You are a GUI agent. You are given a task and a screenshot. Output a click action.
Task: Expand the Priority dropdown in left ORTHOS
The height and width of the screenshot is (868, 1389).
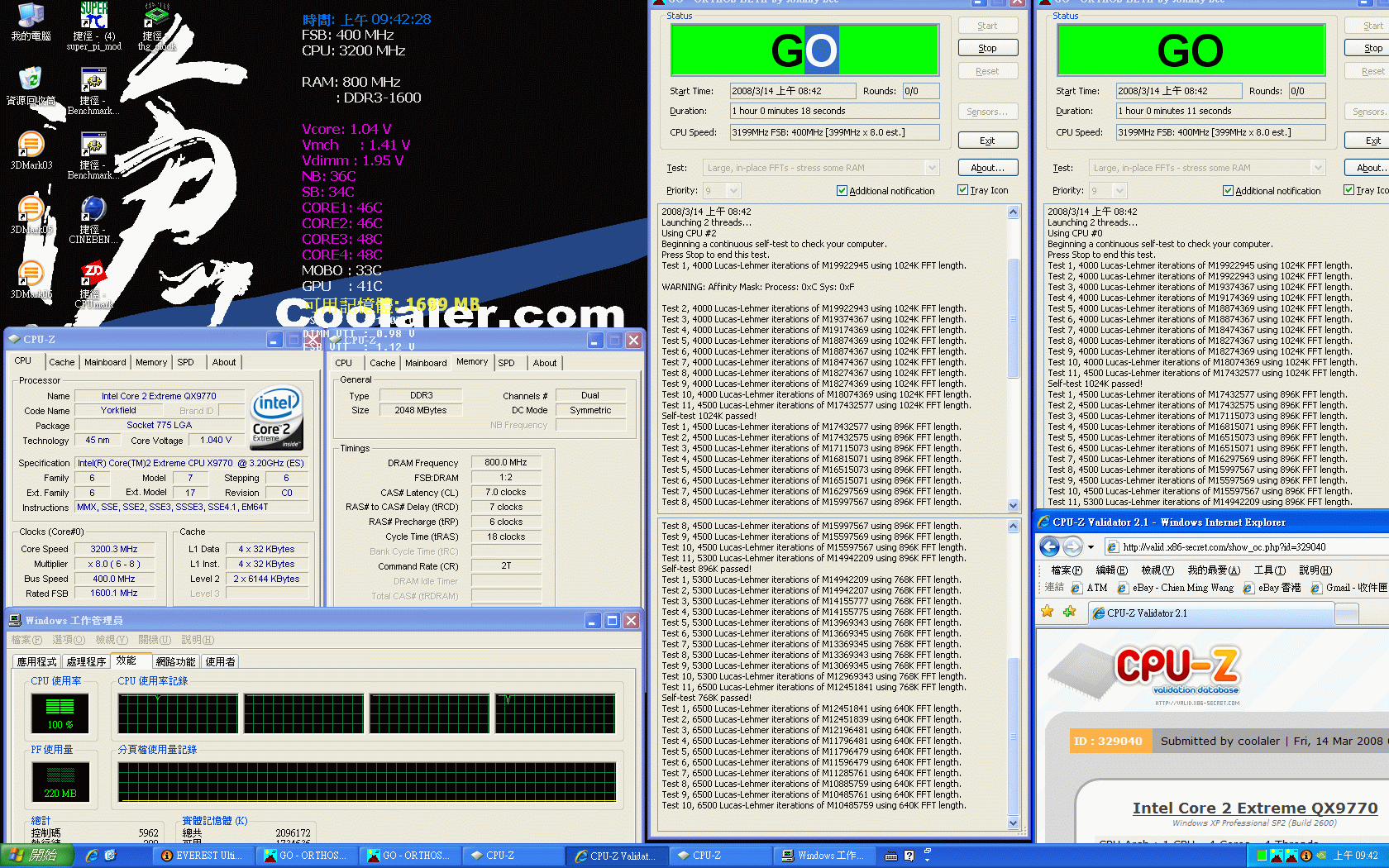(x=733, y=191)
